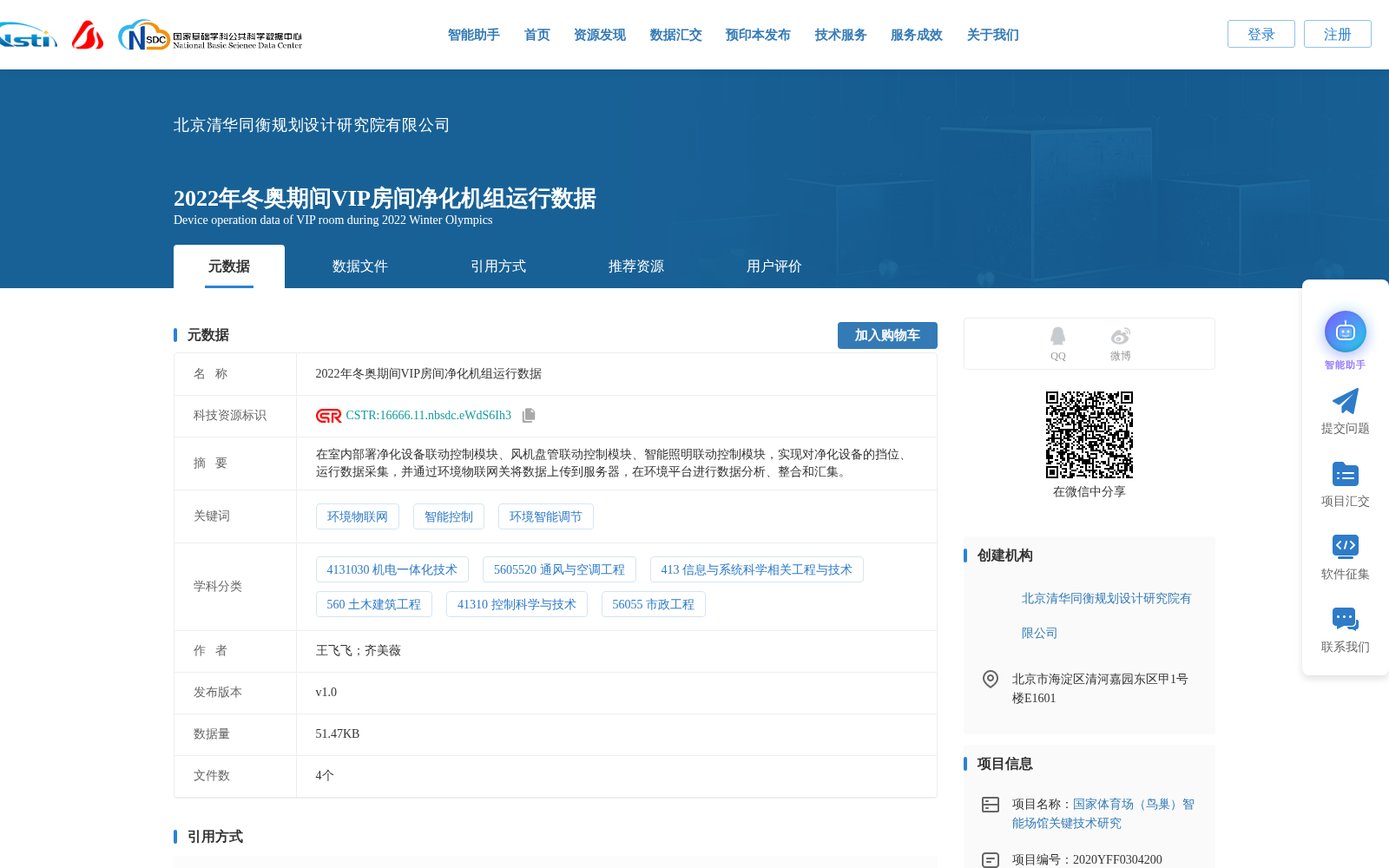
Task: Click the banner organization name 北京清华同衡规划设计研究院有限公司
Action: point(312,125)
